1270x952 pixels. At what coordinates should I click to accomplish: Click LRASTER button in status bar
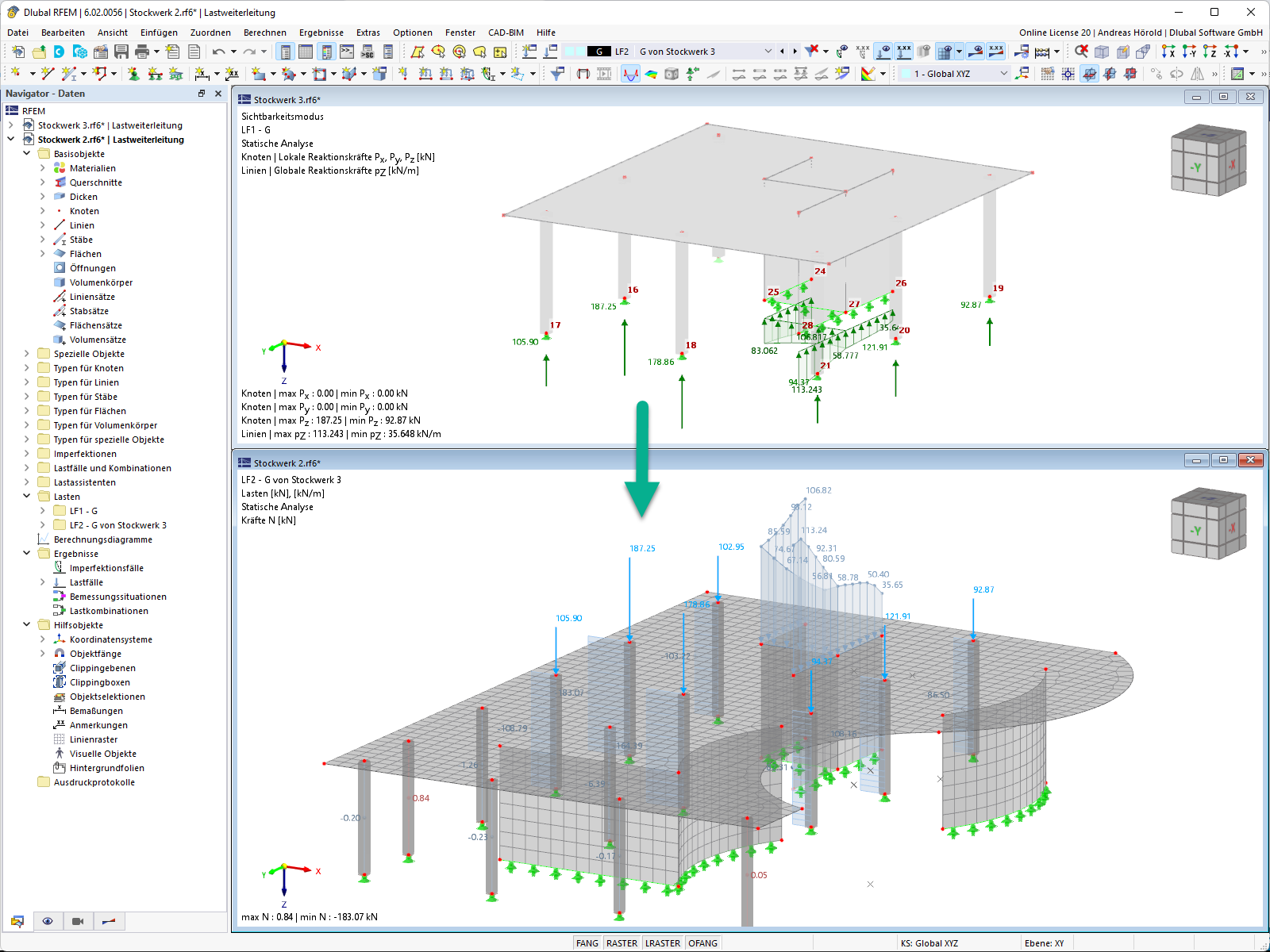pos(663,943)
